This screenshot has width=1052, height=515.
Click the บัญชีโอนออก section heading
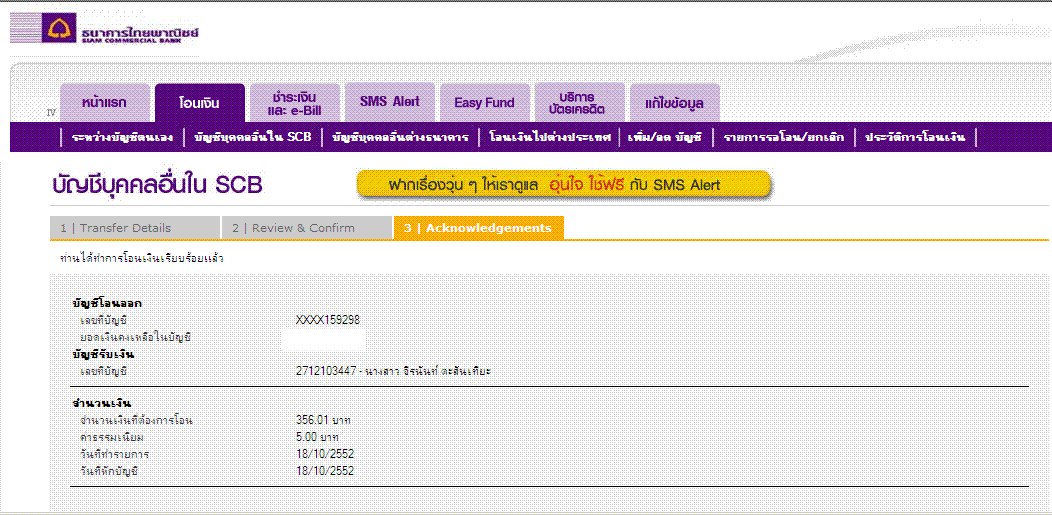coord(107,303)
